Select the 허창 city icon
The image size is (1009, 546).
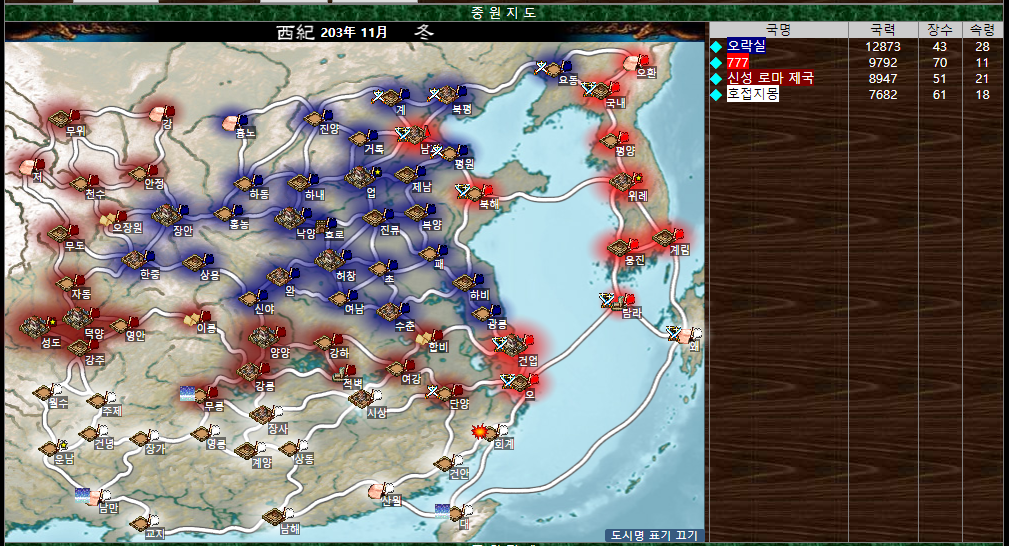click(328, 259)
